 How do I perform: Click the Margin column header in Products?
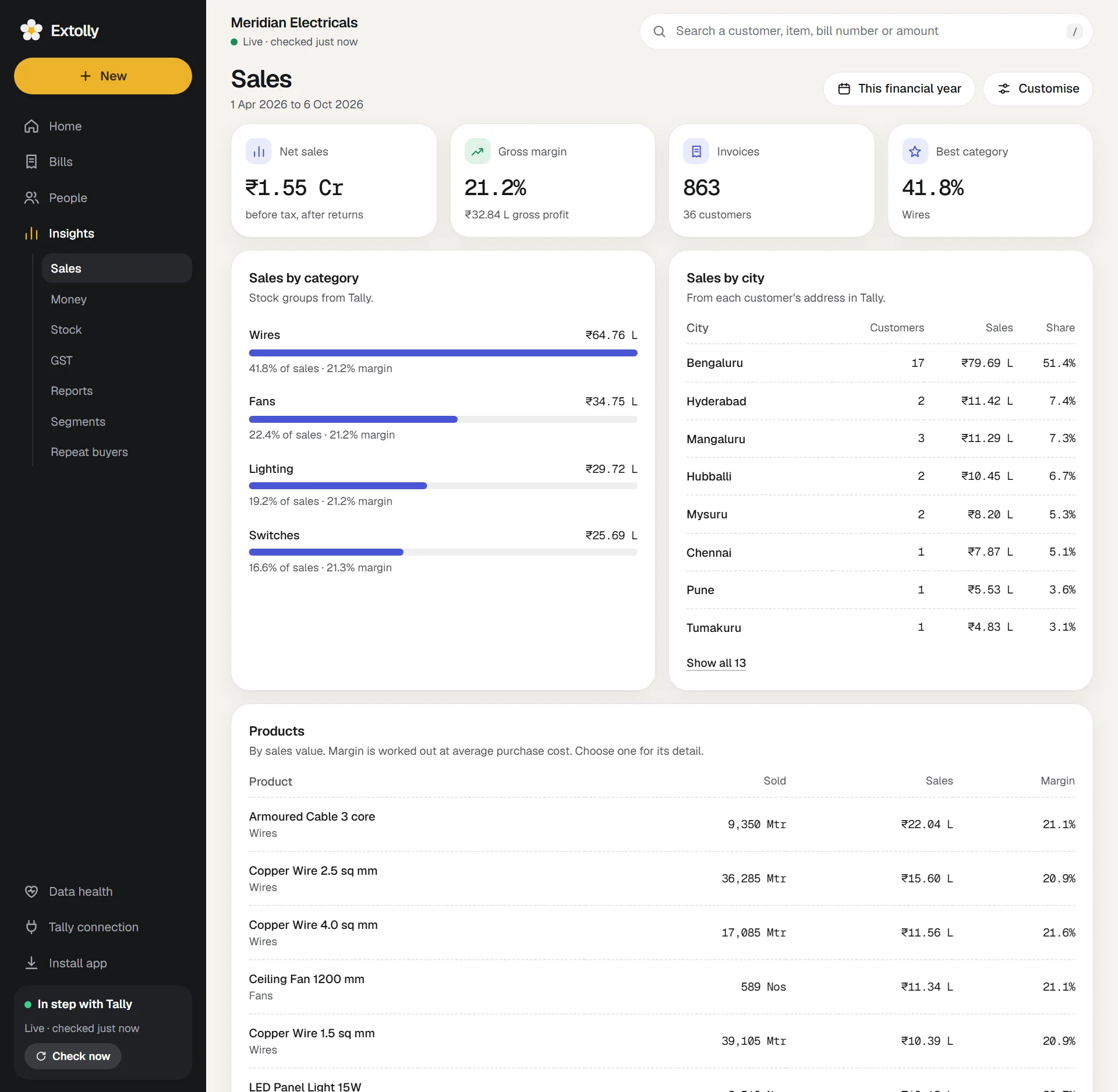(1057, 781)
